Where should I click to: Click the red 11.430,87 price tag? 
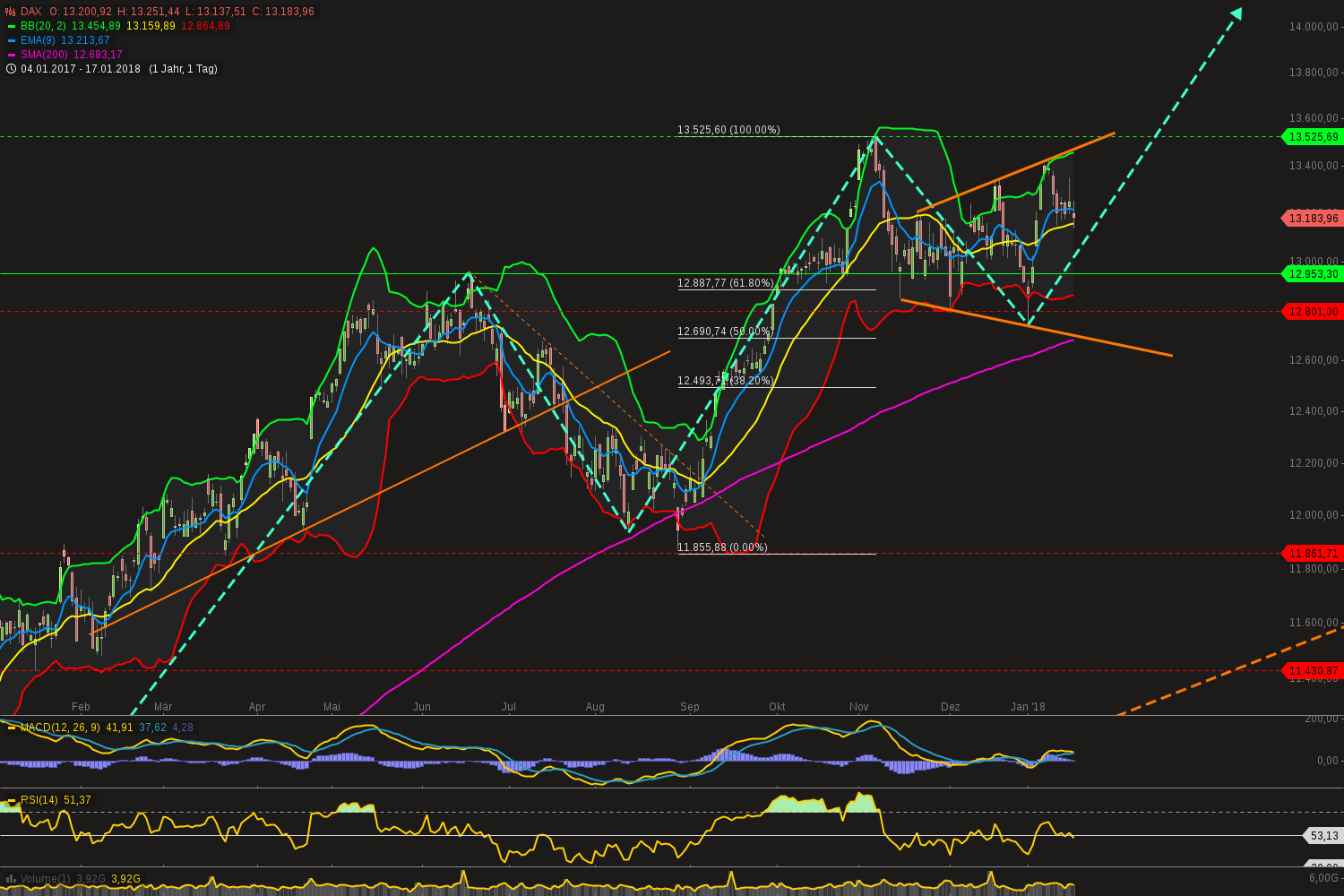1314,670
